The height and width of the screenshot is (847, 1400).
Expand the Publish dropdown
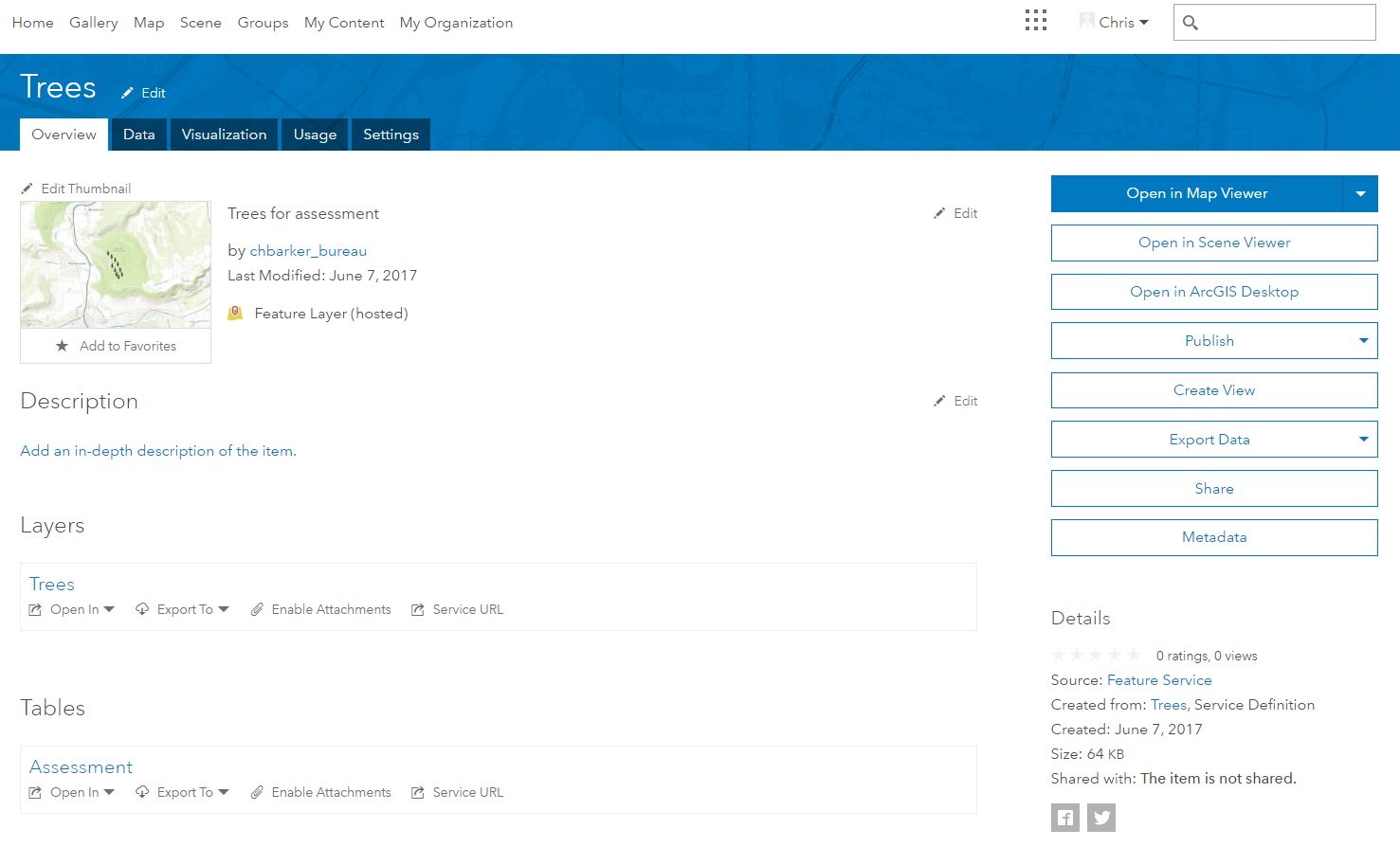tap(1364, 341)
